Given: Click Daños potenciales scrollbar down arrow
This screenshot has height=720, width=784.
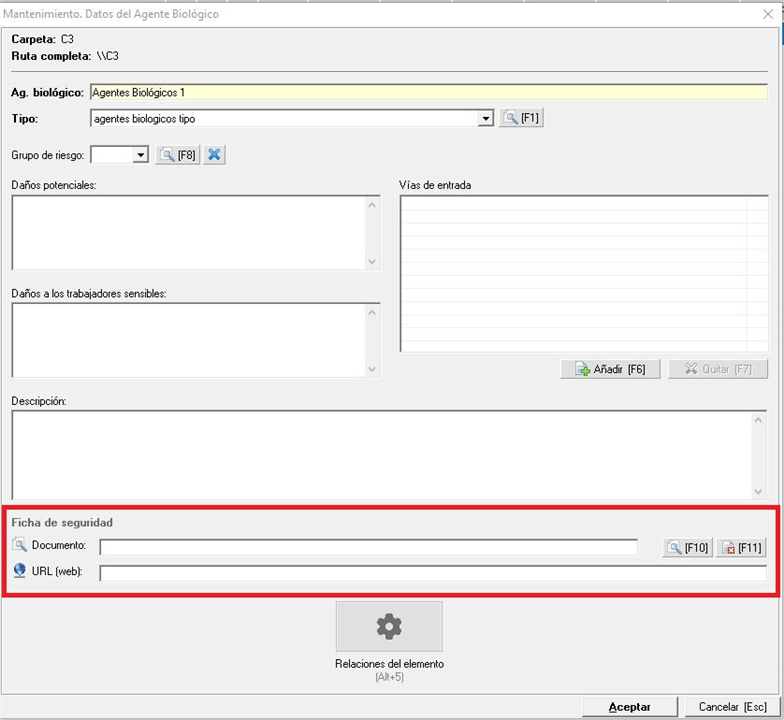Looking at the screenshot, I should pos(372,262).
